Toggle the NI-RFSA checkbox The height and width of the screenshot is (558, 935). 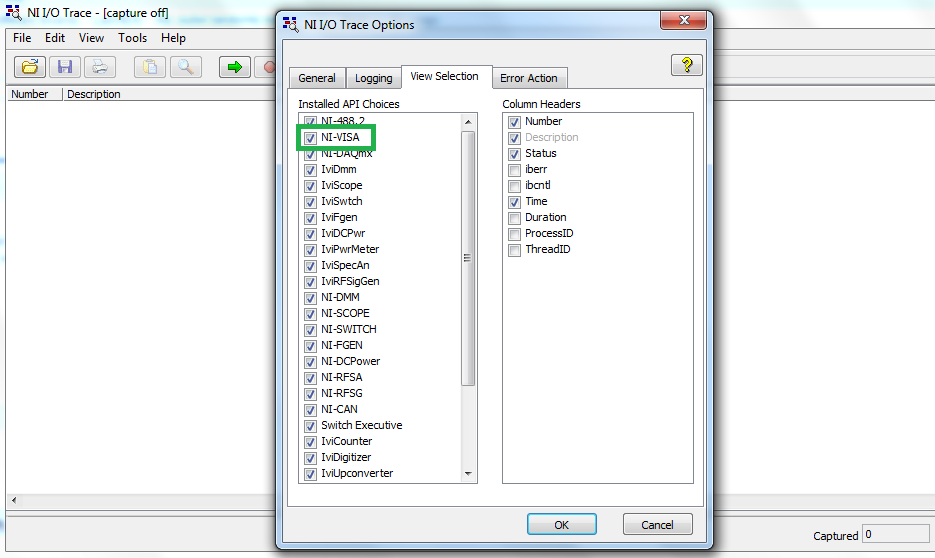pyautogui.click(x=310, y=378)
